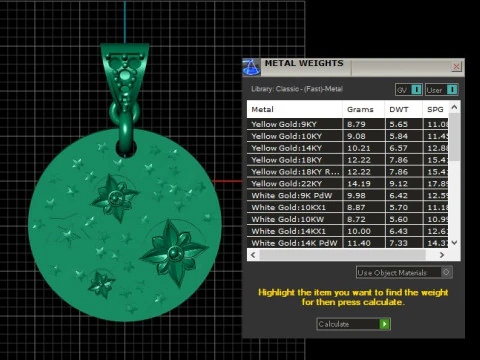480x360 pixels.
Task: Click the Library: Classic - (Fast)-Metal label
Action: 297,89
